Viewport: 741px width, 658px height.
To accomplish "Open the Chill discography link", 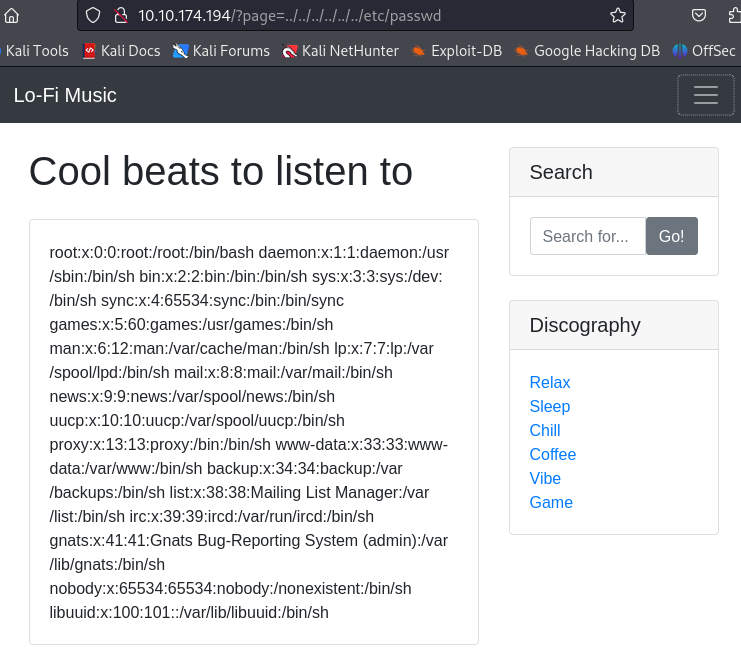I will [545, 431].
